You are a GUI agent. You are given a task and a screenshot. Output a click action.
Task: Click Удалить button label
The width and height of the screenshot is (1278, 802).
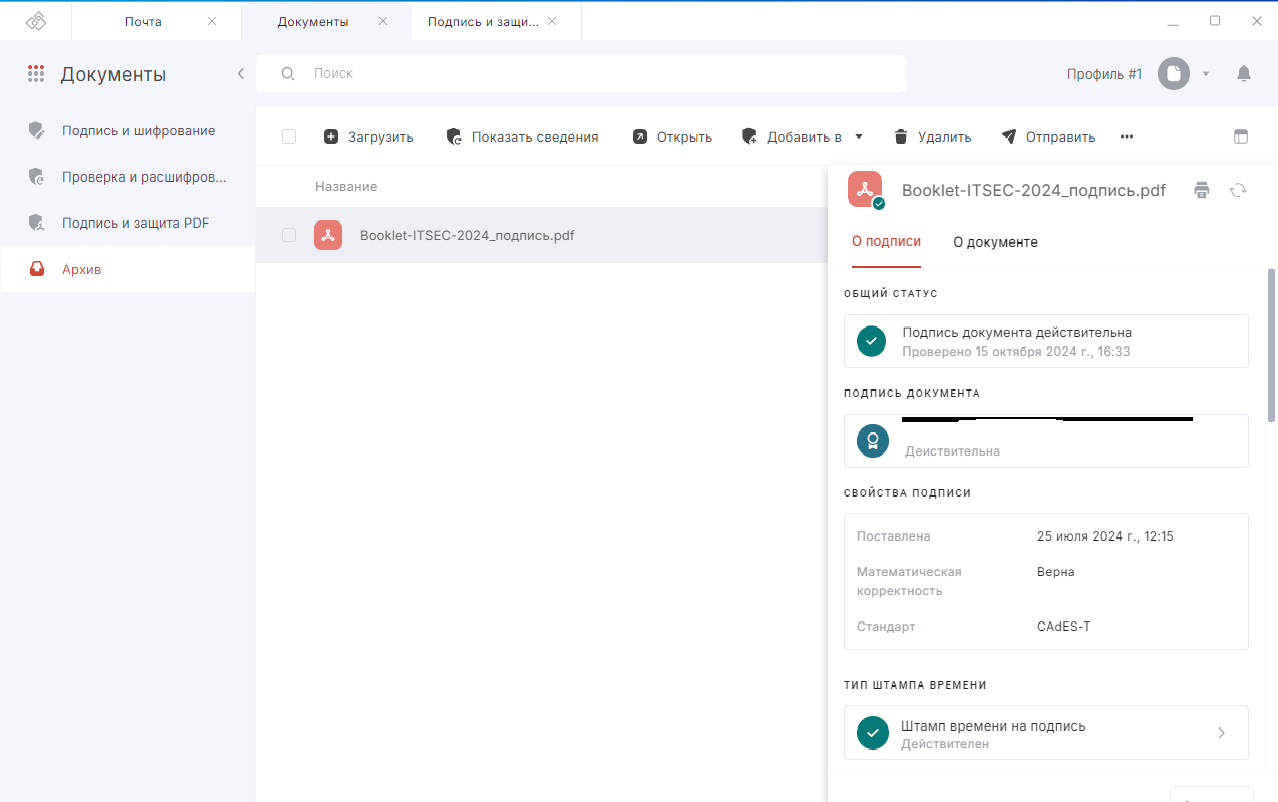tap(944, 137)
